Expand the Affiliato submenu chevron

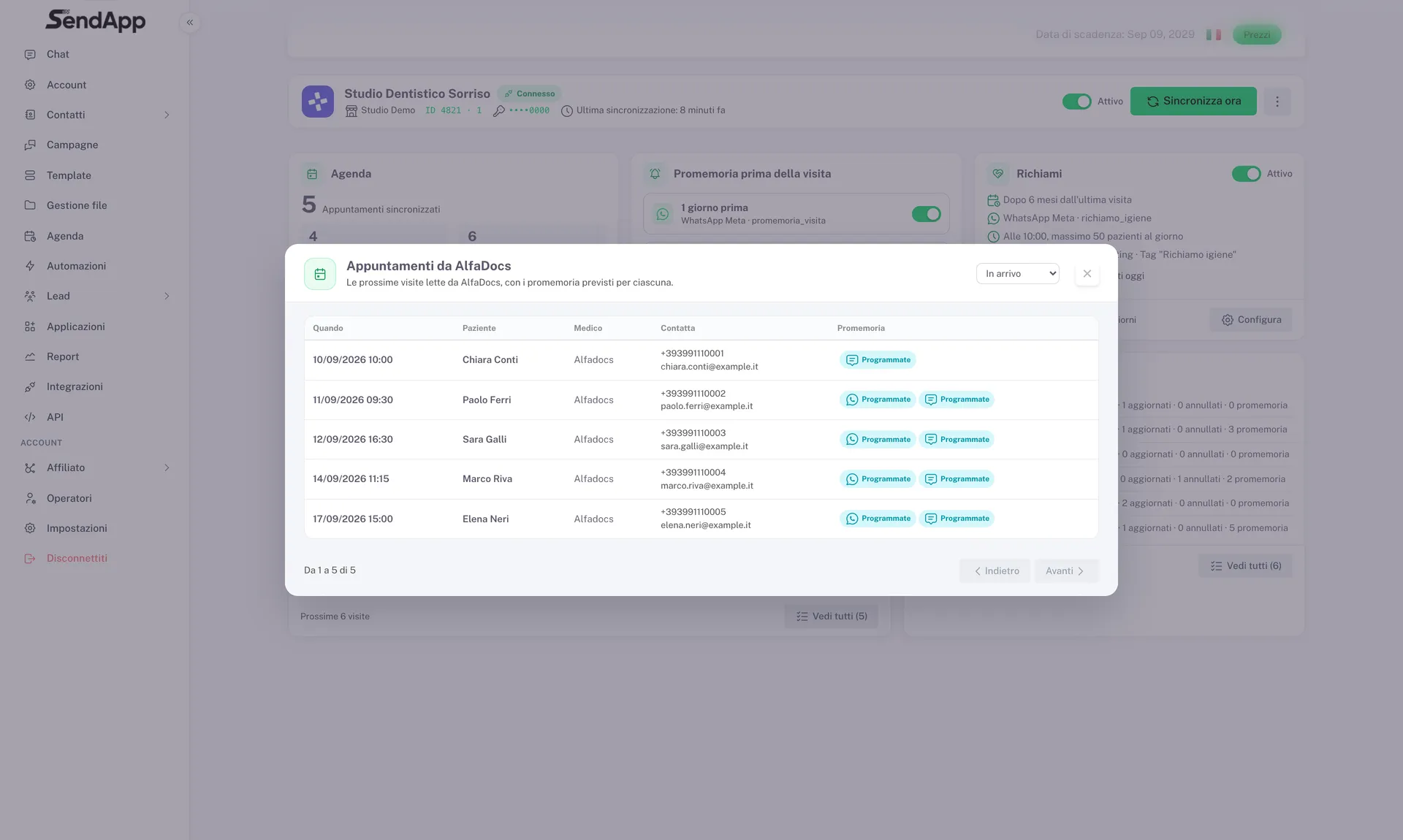tap(167, 467)
